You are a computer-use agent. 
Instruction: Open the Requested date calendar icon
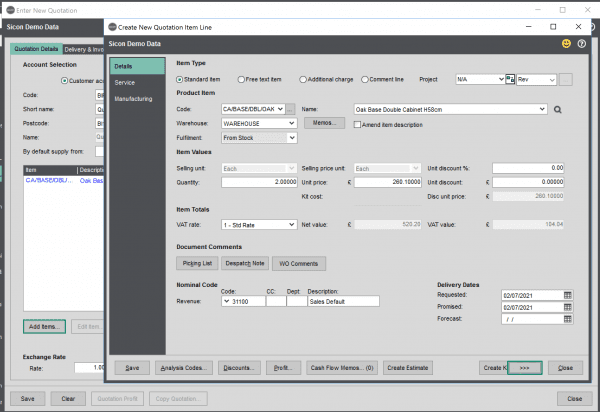tap(567, 295)
